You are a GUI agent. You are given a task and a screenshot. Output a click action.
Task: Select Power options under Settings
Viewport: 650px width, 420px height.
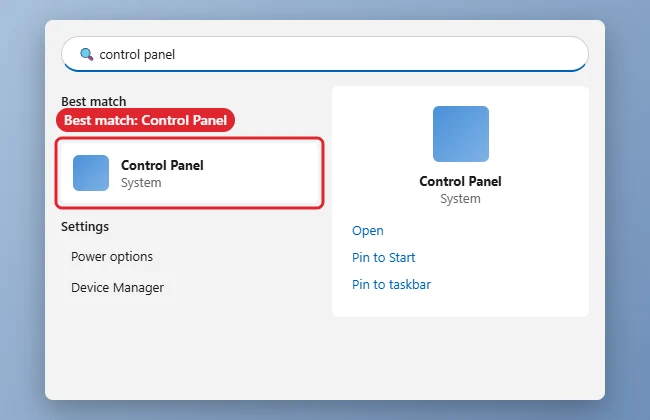point(112,257)
